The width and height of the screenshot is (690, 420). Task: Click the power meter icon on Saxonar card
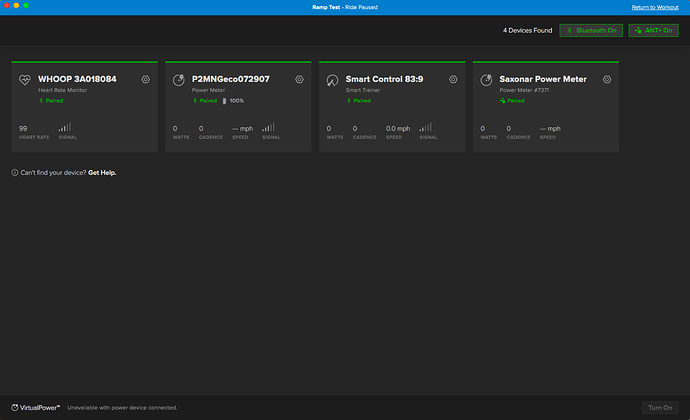[486, 80]
